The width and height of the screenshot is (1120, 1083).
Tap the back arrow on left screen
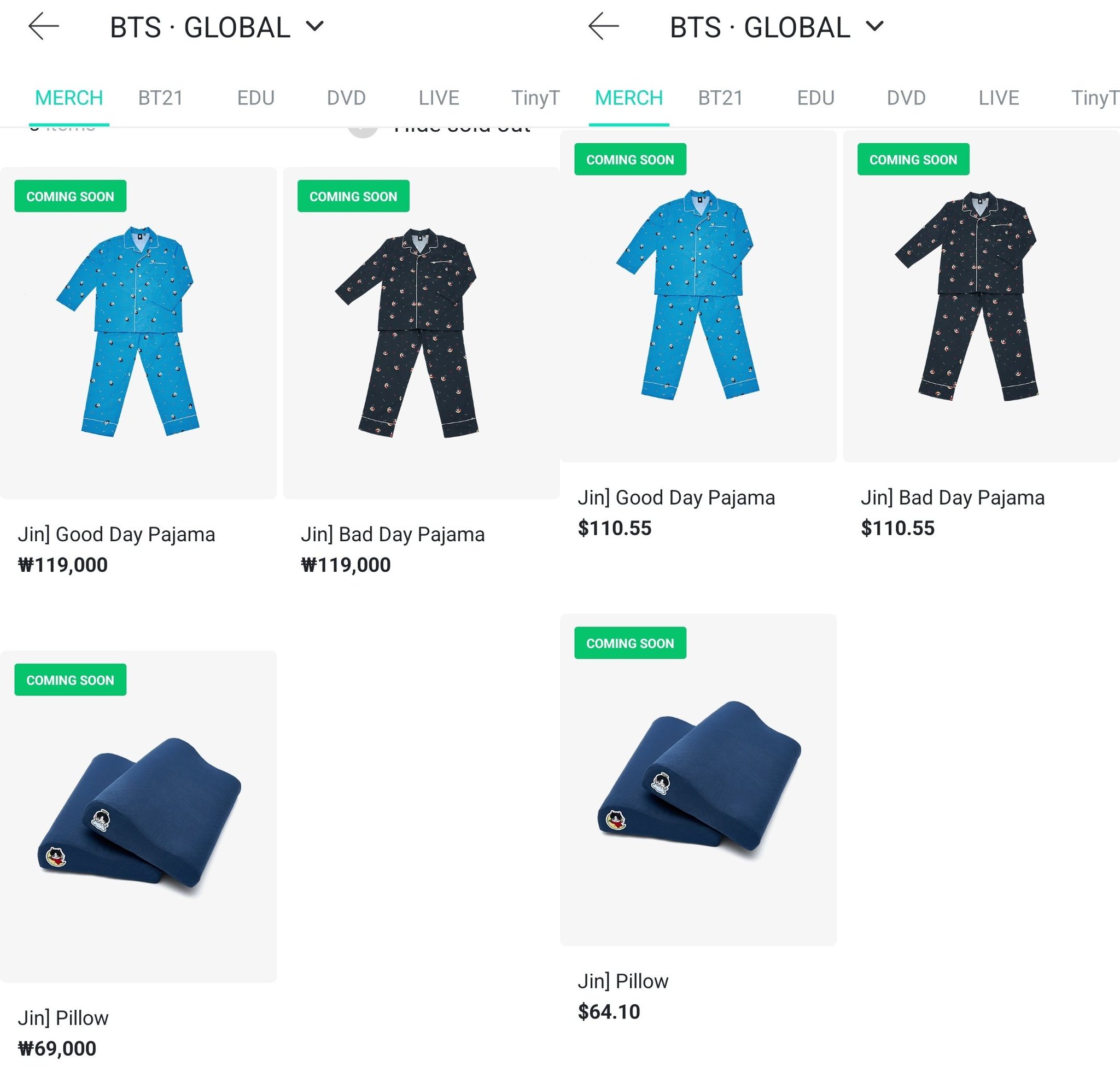(x=44, y=26)
